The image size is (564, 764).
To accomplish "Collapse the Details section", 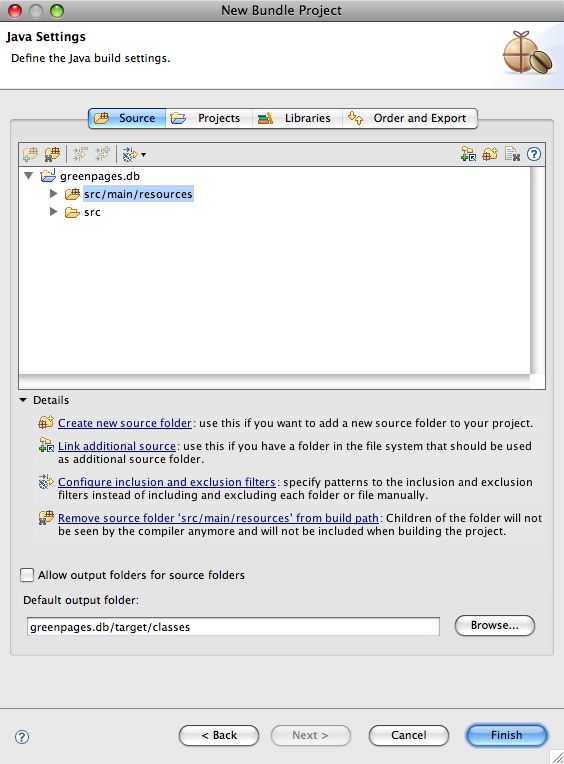I will (23, 400).
